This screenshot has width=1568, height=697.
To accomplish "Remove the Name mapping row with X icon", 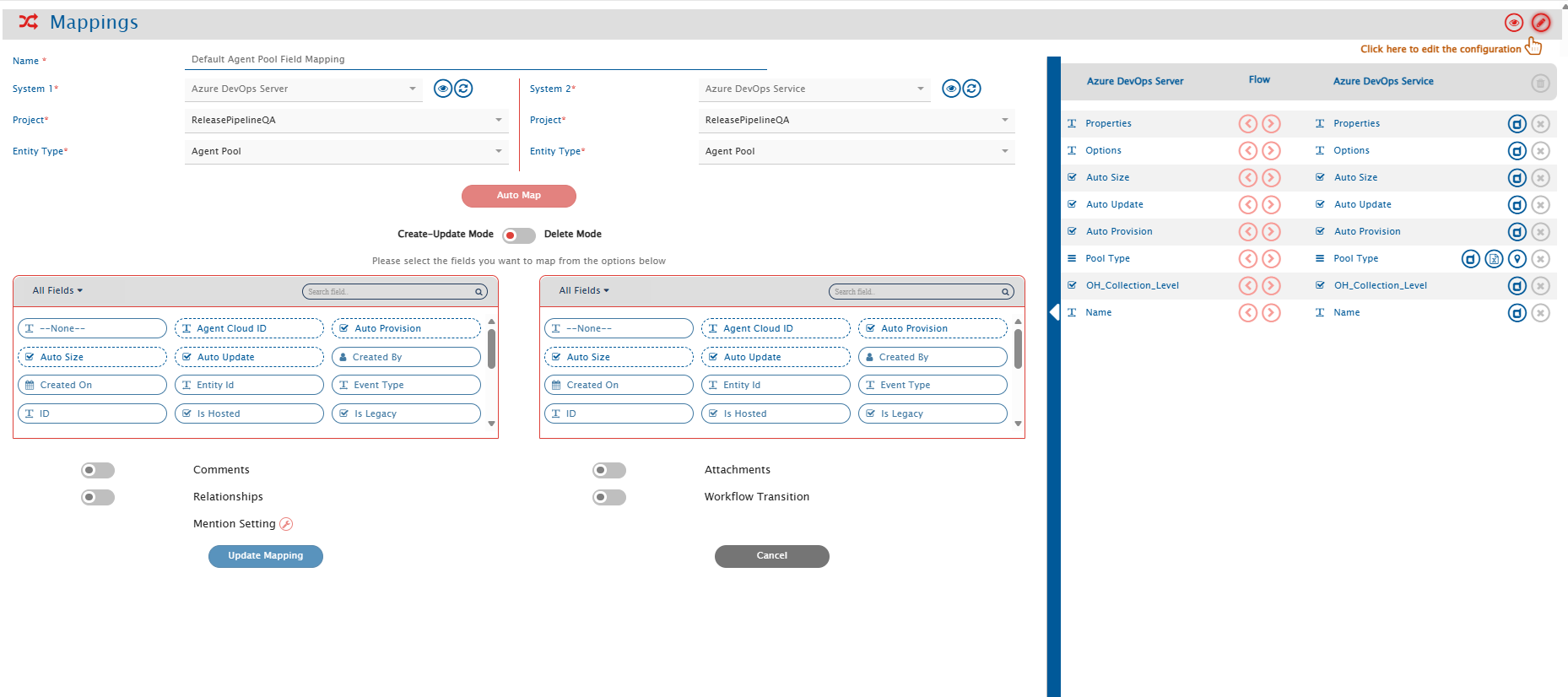I will point(1540,313).
